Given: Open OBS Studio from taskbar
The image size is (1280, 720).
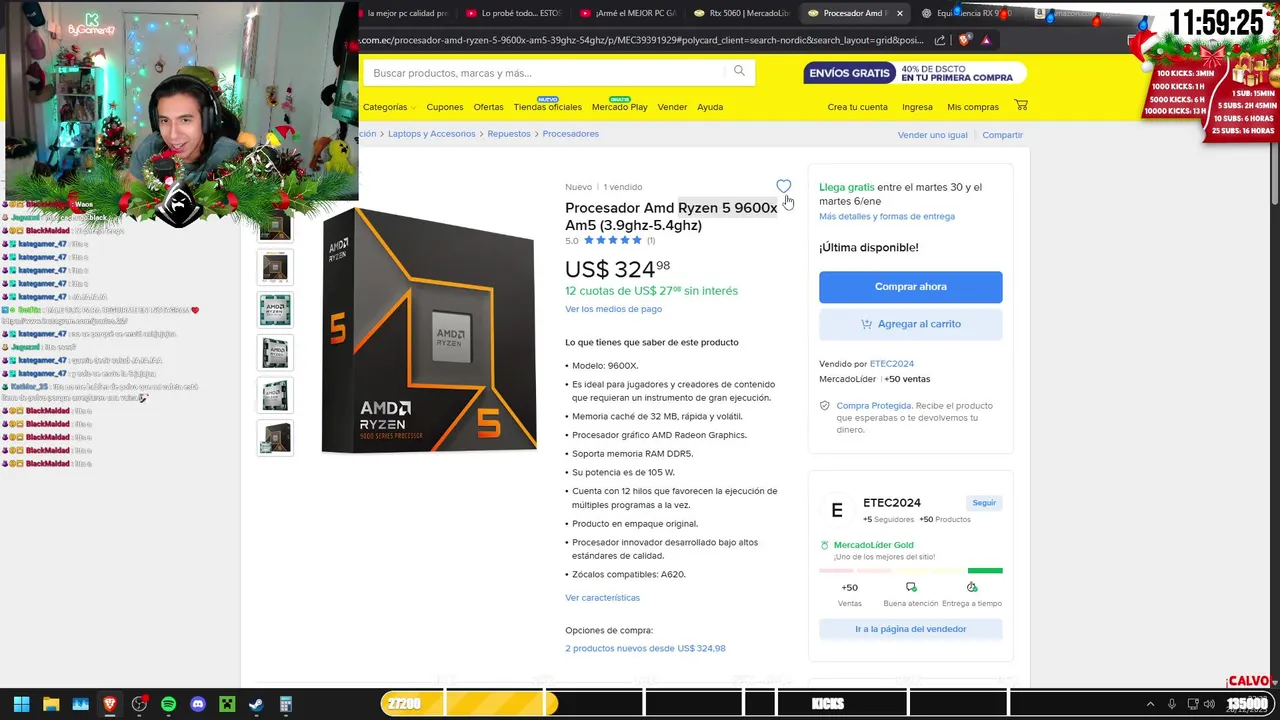Looking at the screenshot, I should [x=139, y=704].
